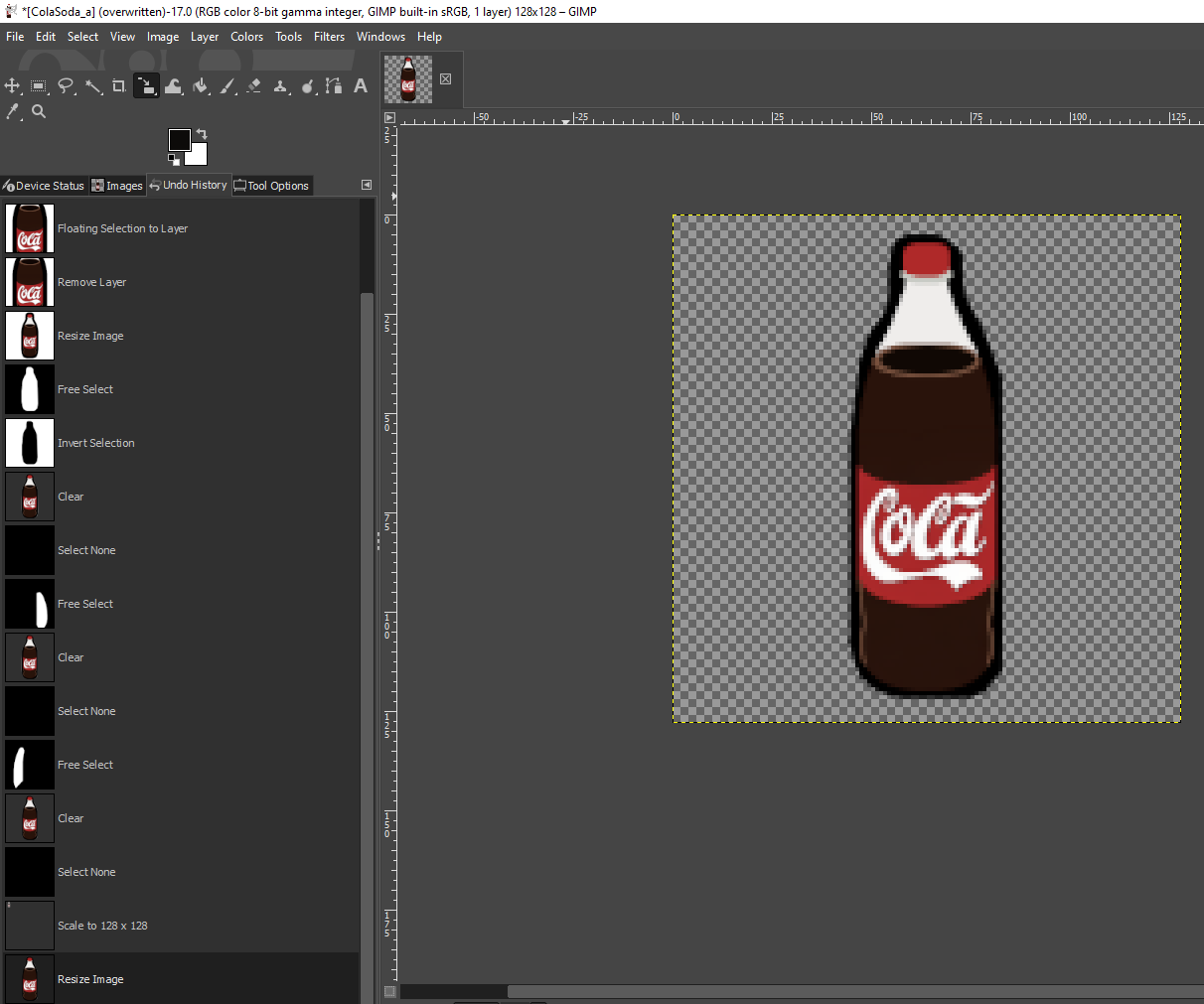Open the Filters menu
This screenshot has height=1004, width=1204.
pos(329,37)
